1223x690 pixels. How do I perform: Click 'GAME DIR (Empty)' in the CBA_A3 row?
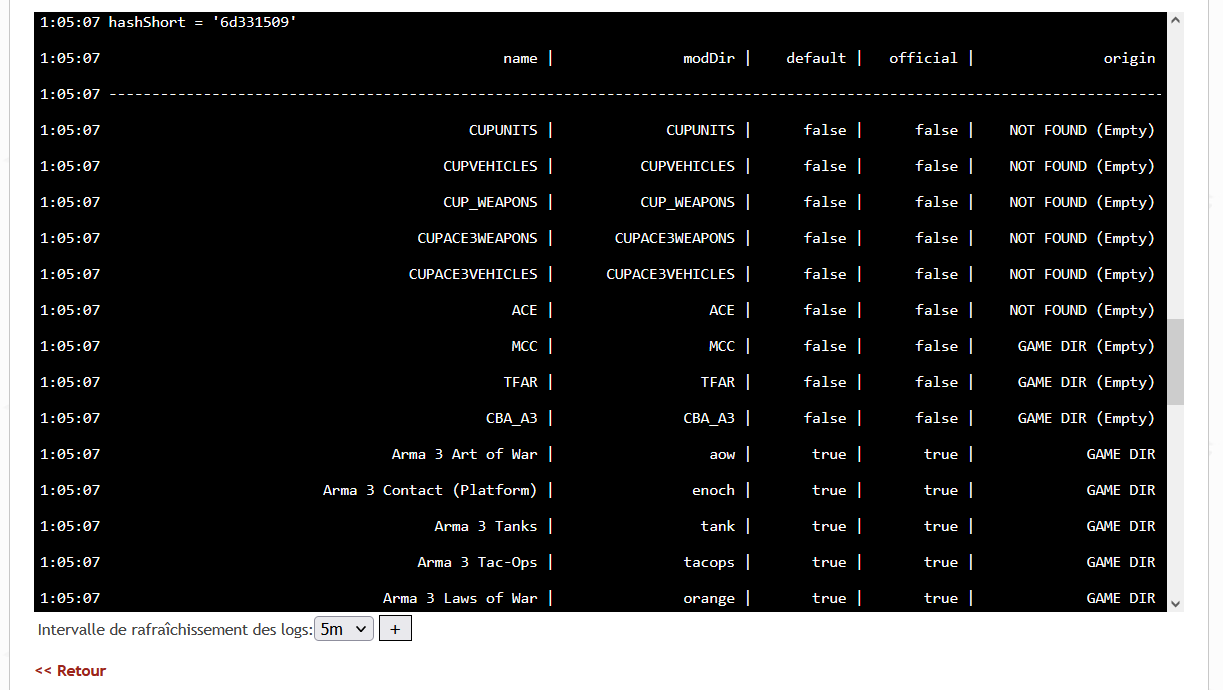1086,418
